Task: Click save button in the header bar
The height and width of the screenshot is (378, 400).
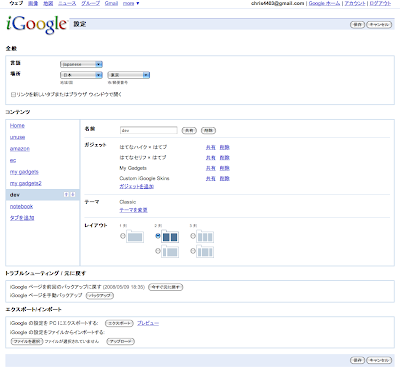Action: (357, 25)
